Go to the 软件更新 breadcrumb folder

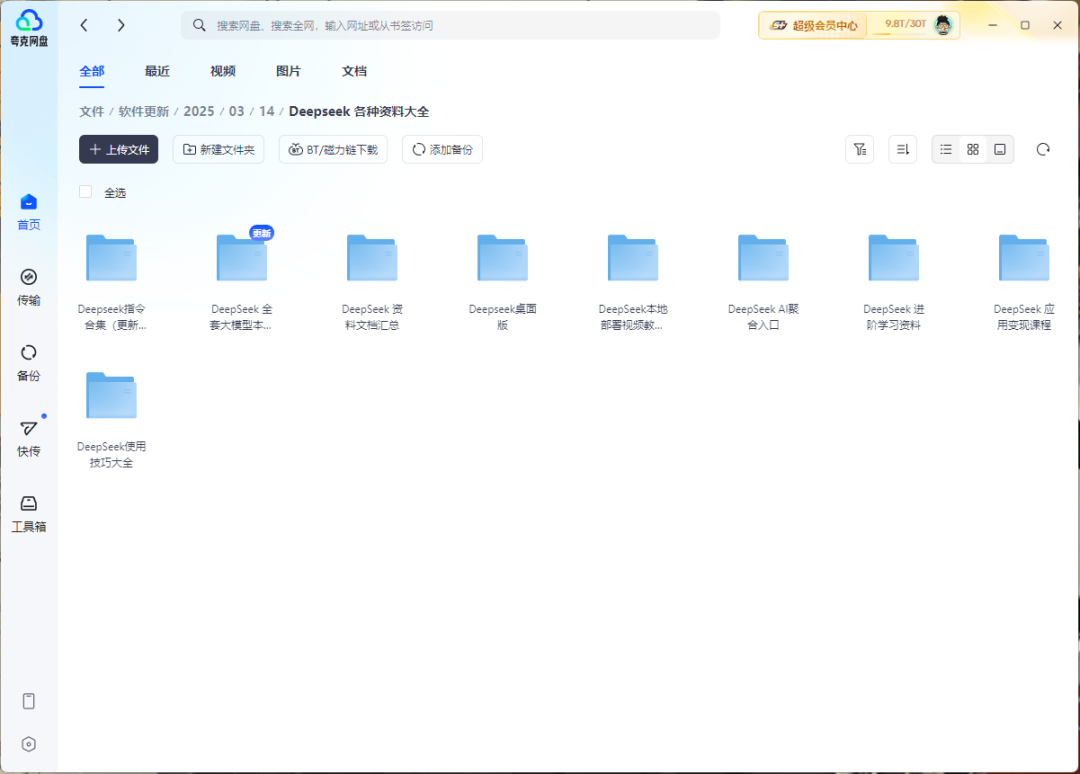[144, 111]
